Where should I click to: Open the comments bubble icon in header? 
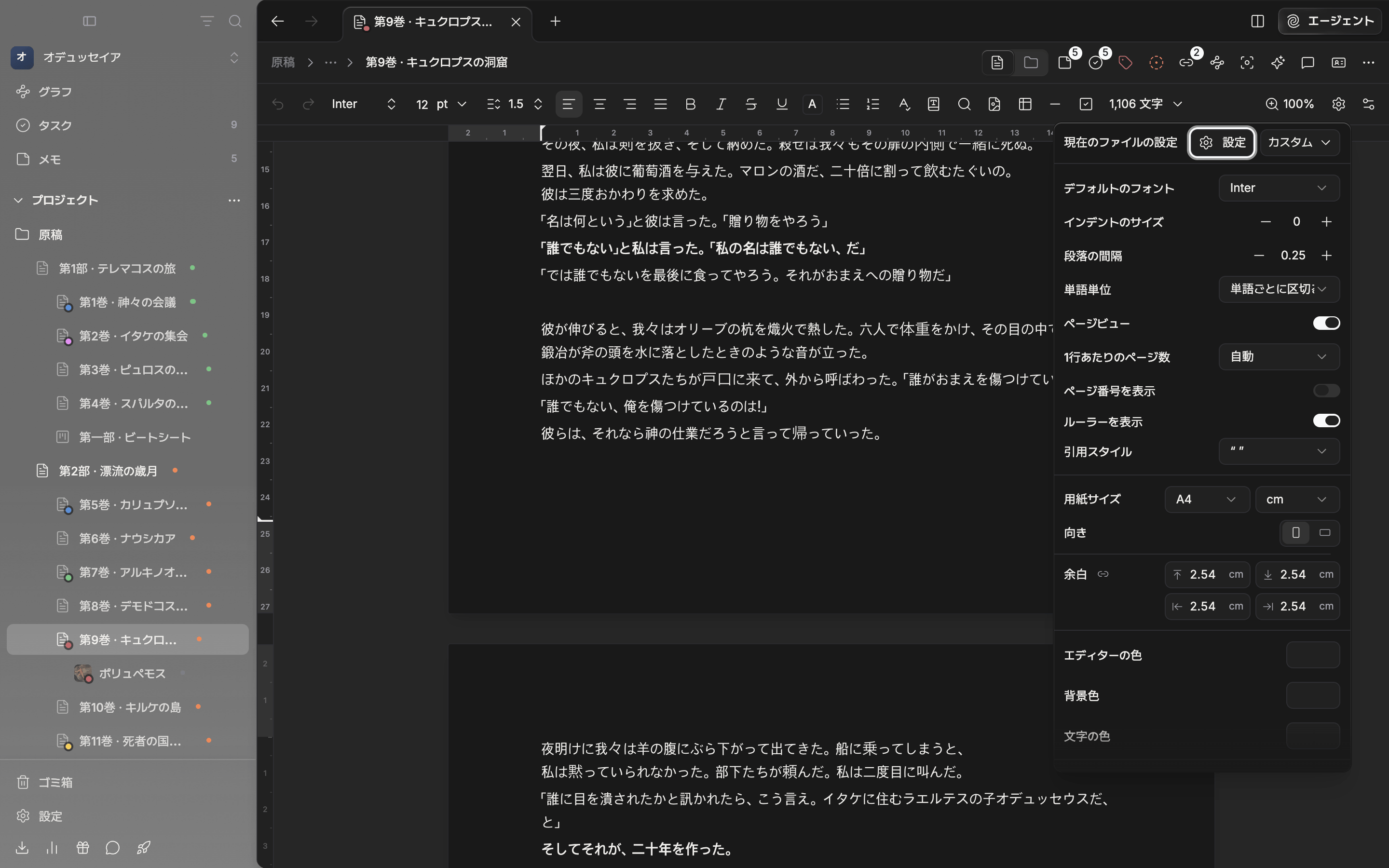(1307, 62)
